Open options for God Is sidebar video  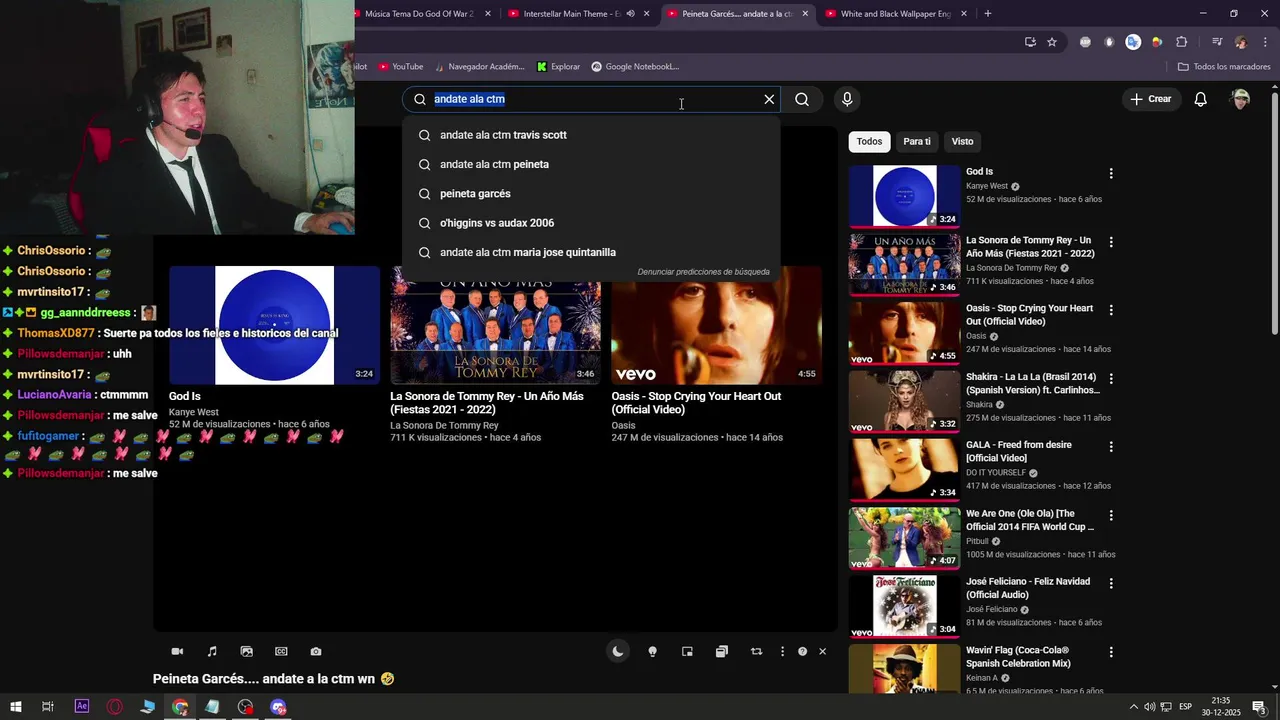(1110, 173)
